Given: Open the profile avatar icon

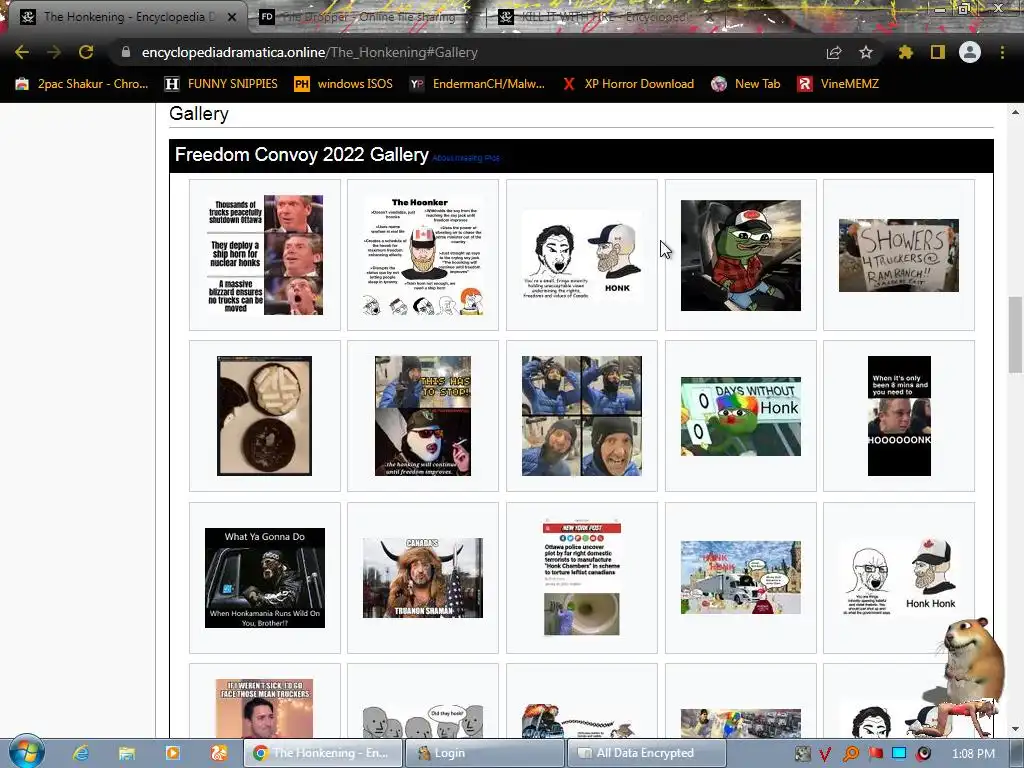Looking at the screenshot, I should 970,52.
